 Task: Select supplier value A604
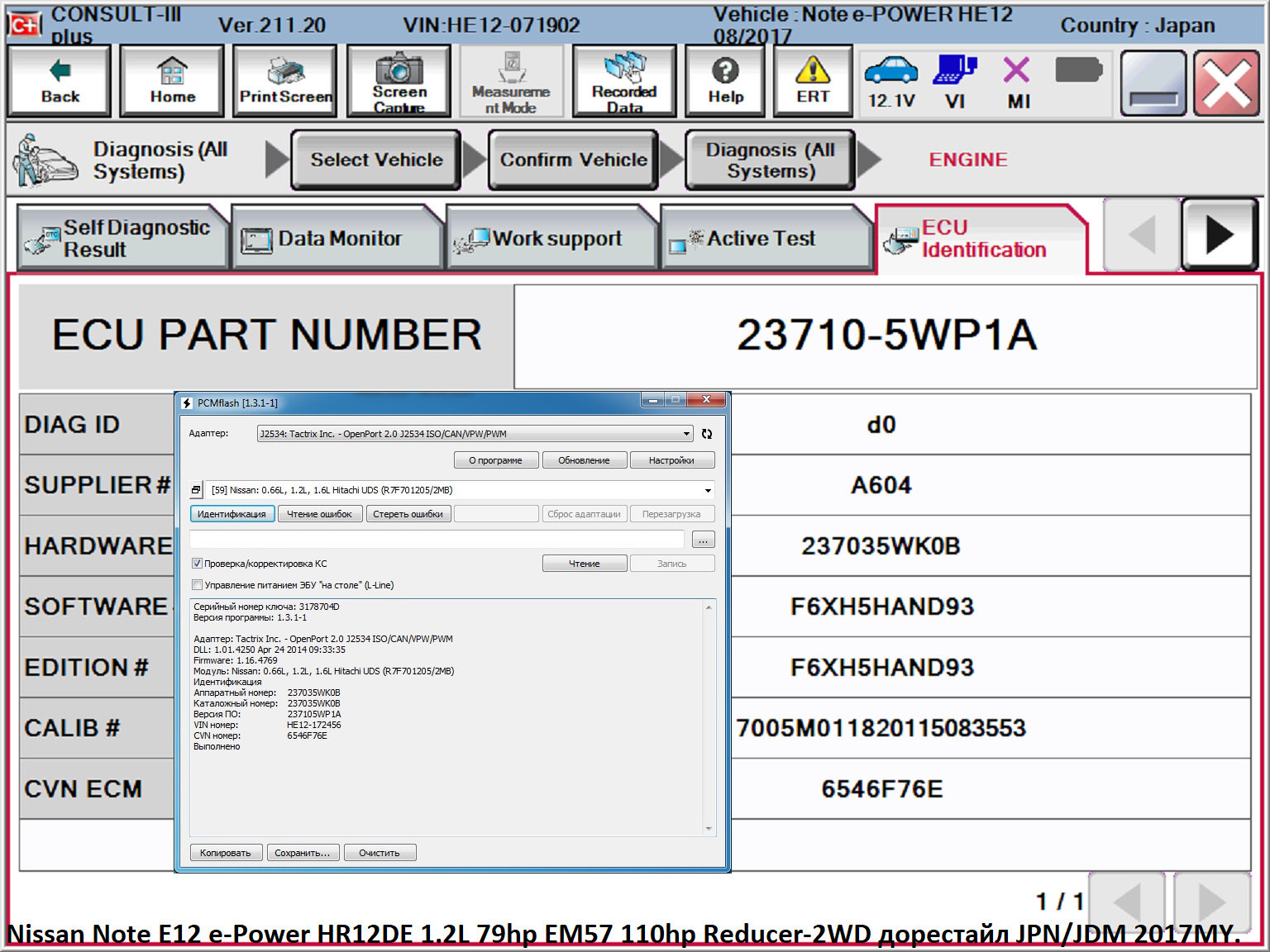click(881, 485)
